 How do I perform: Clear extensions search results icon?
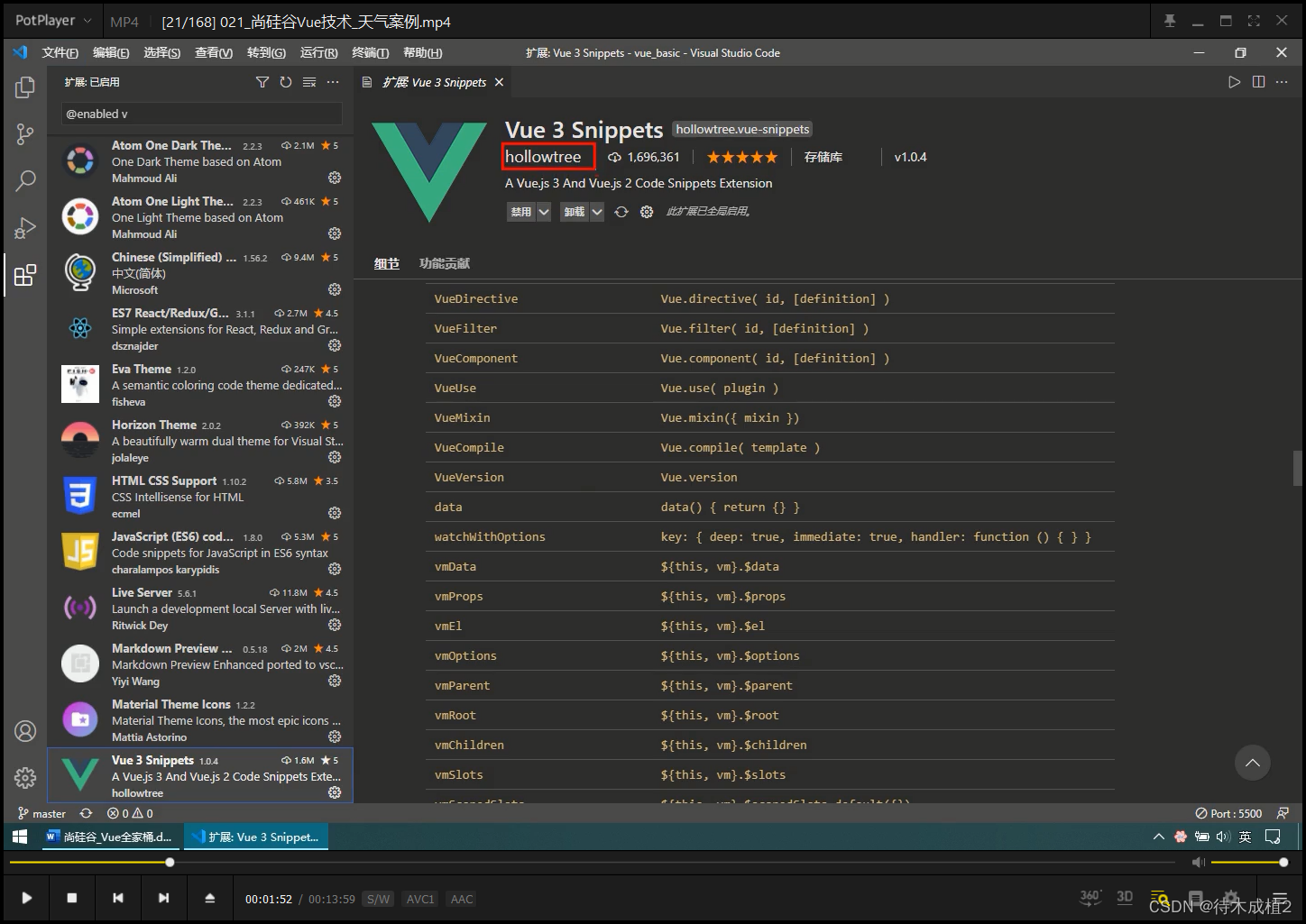pos(309,82)
